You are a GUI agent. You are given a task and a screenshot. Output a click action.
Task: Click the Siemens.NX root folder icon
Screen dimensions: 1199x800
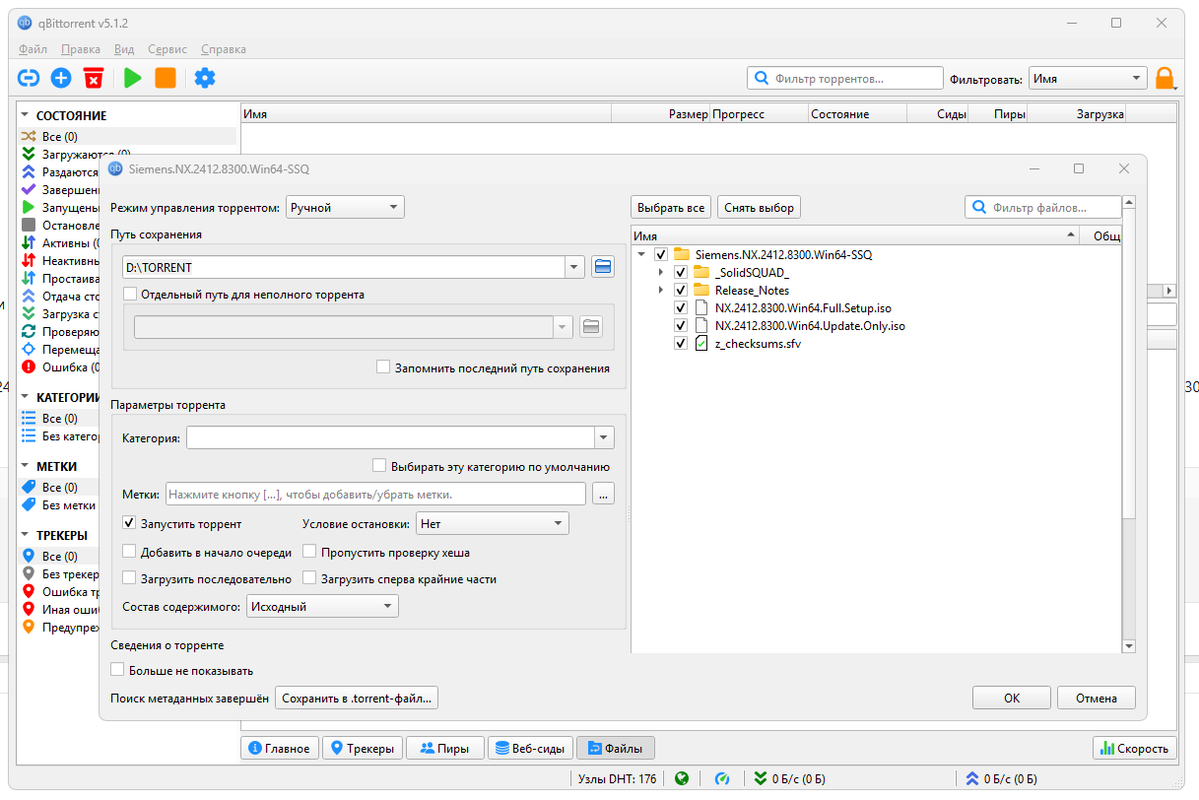pos(681,254)
